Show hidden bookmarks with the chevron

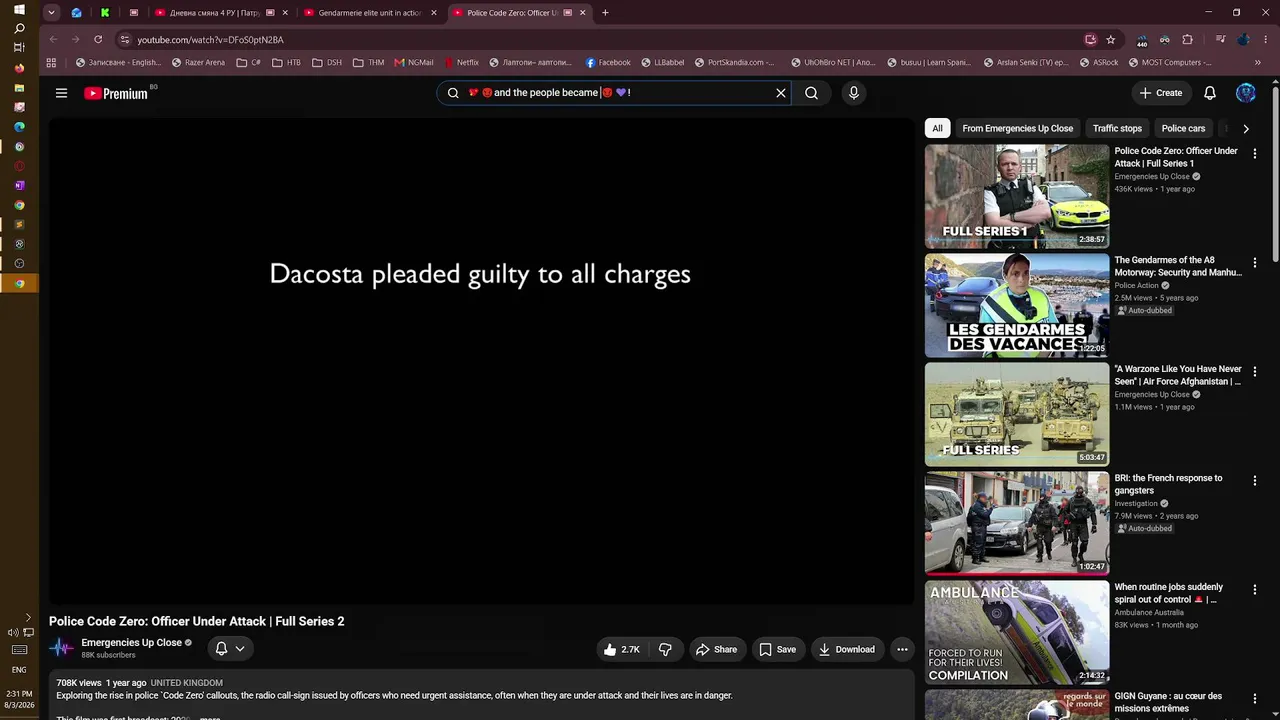pyautogui.click(x=1258, y=62)
